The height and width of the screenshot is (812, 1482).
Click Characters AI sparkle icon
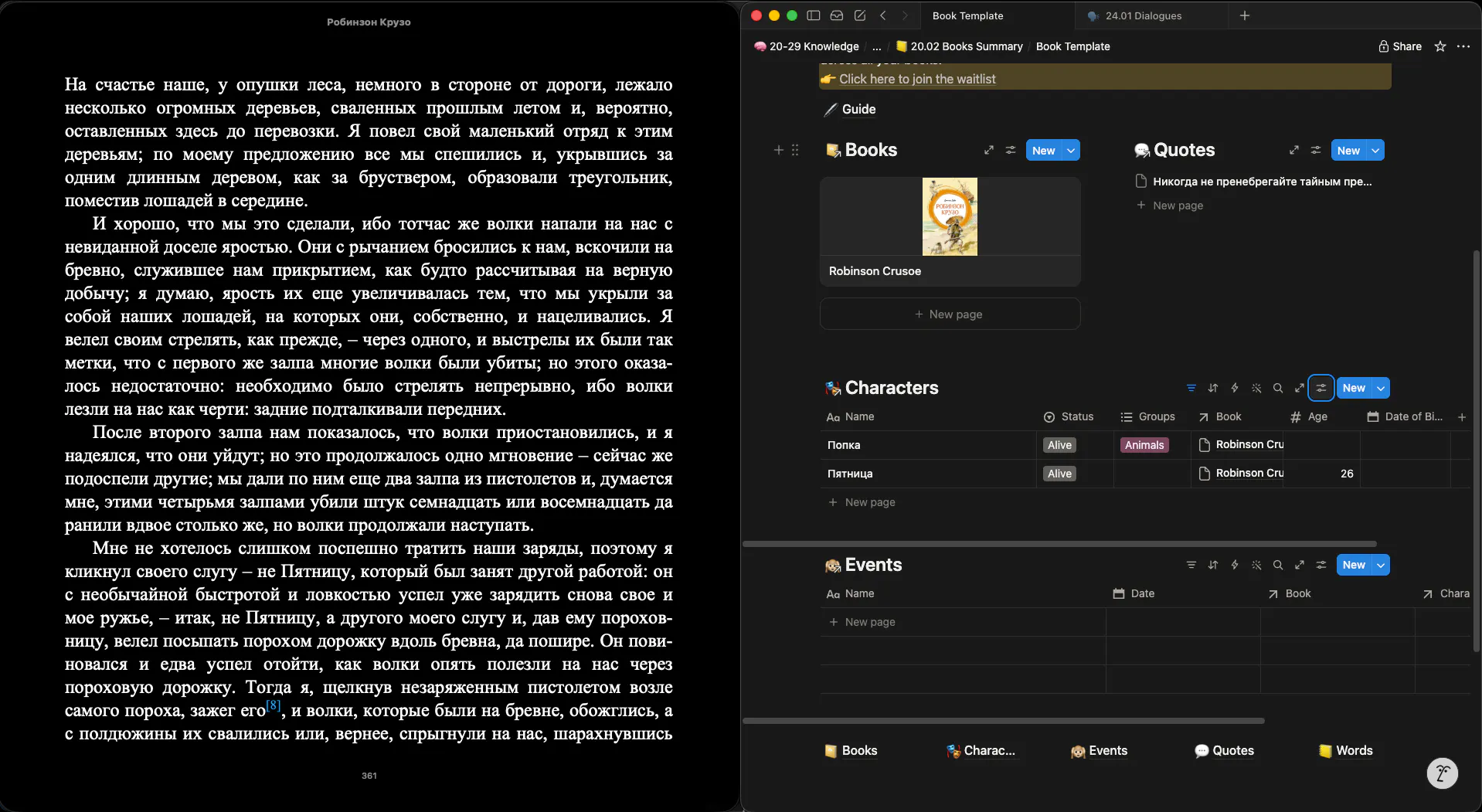[x=1256, y=388]
